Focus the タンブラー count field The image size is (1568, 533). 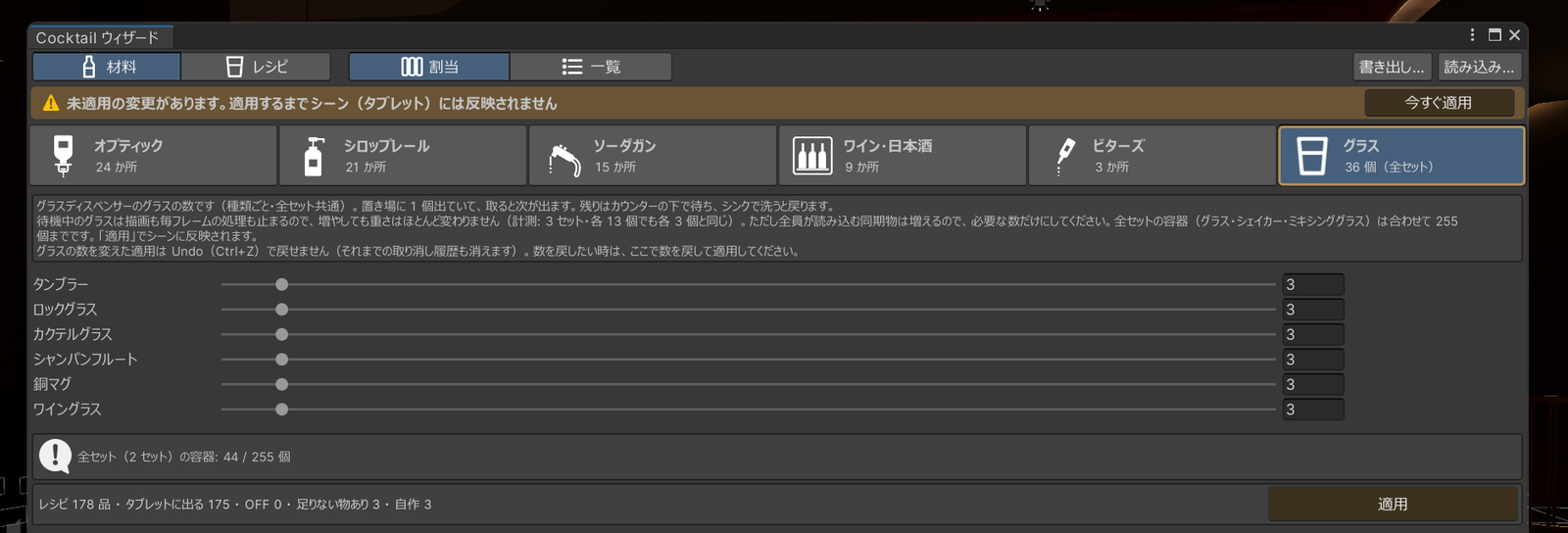pyautogui.click(x=1313, y=284)
